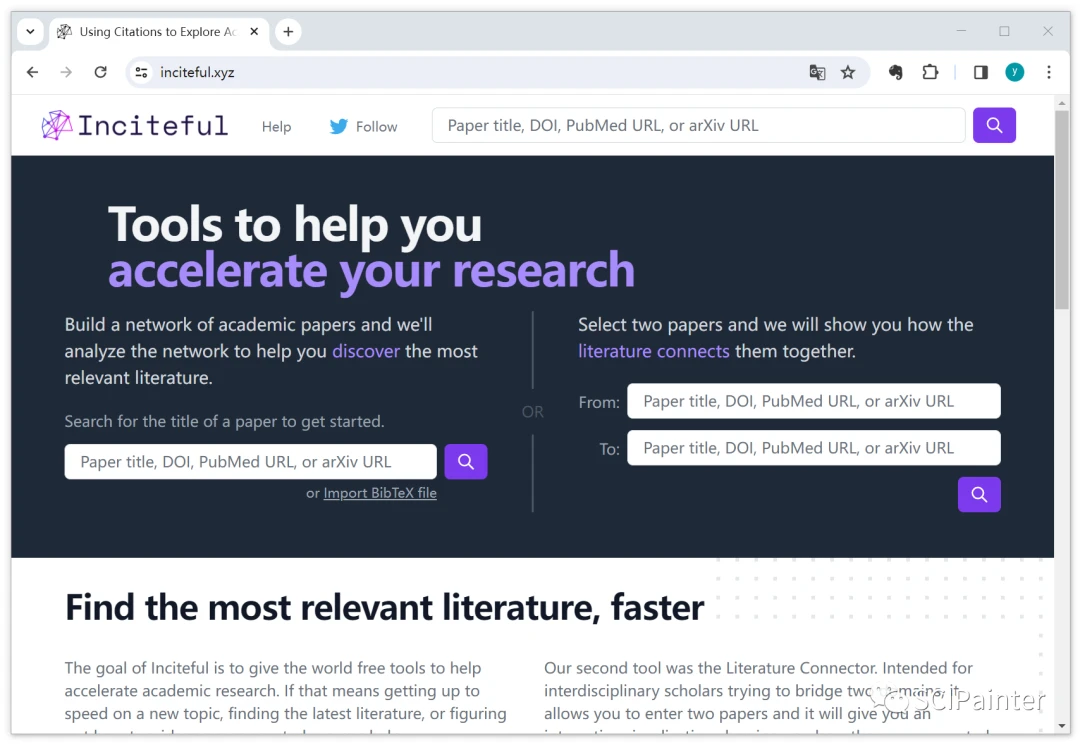This screenshot has width=1080, height=745.
Task: Click the browser forward arrow
Action: [x=66, y=72]
